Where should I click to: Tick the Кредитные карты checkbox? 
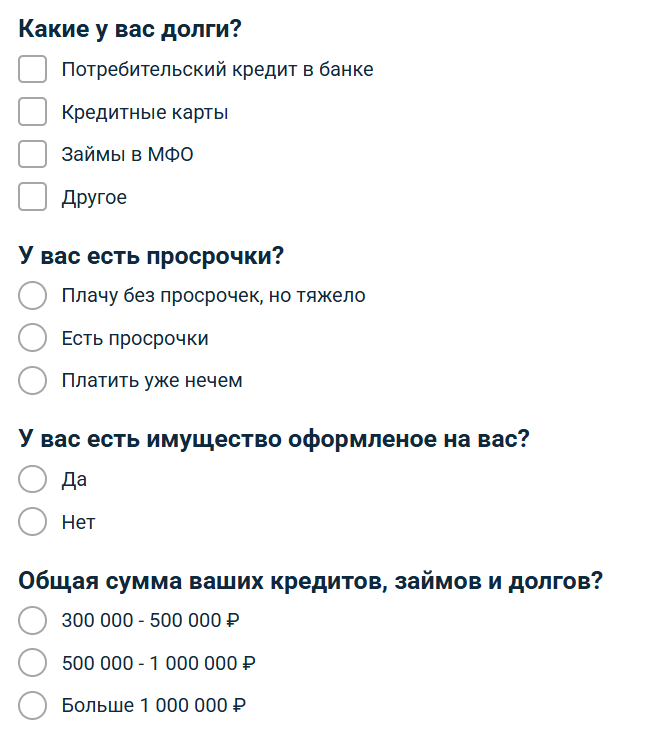pos(32,112)
